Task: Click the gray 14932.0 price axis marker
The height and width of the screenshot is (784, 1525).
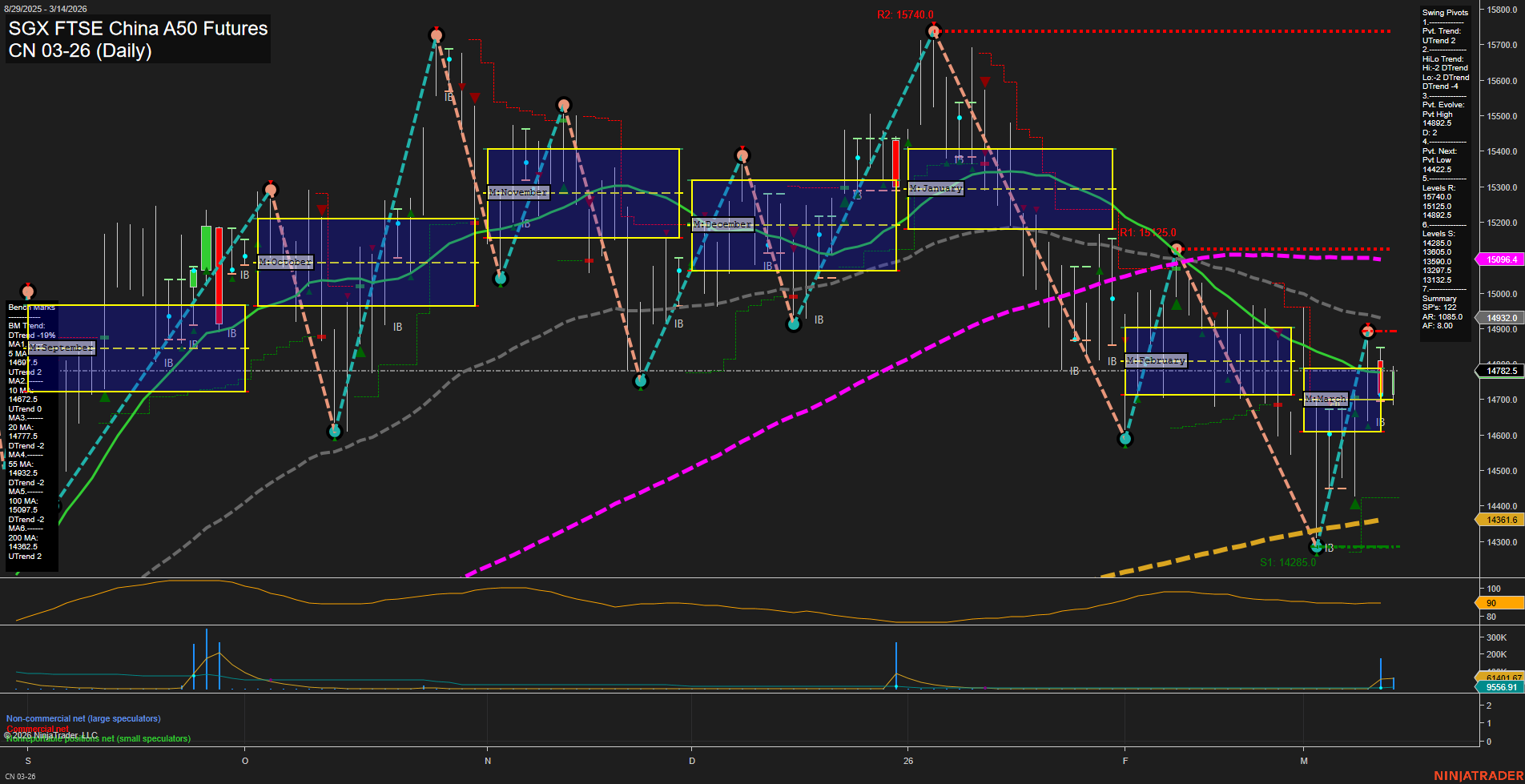Action: [x=1500, y=318]
